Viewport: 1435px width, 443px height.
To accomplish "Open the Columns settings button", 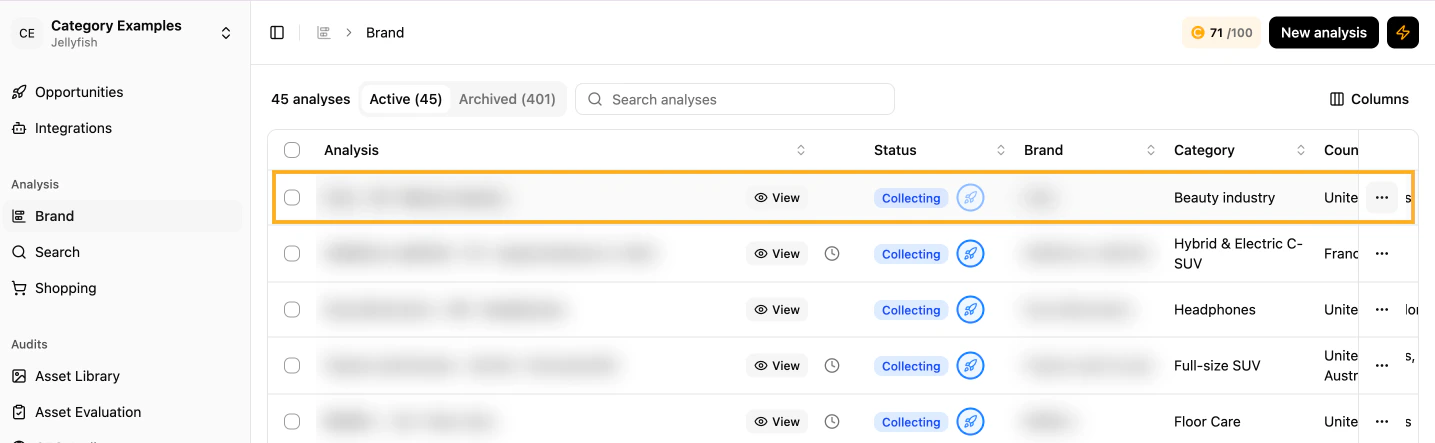I will [1369, 99].
